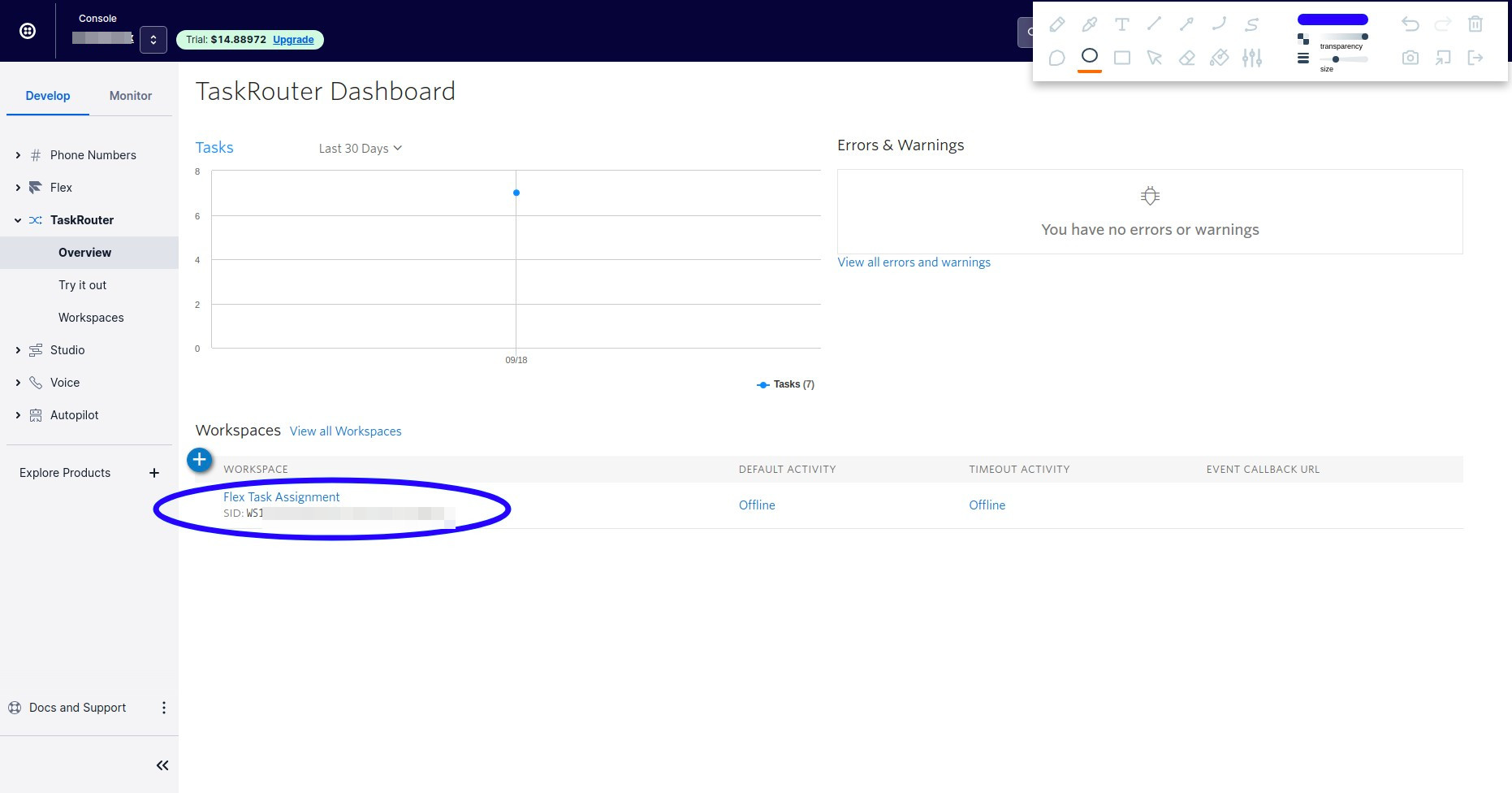Click the Timeout Activity Offline link
This screenshot has height=793, width=1512.
[987, 505]
